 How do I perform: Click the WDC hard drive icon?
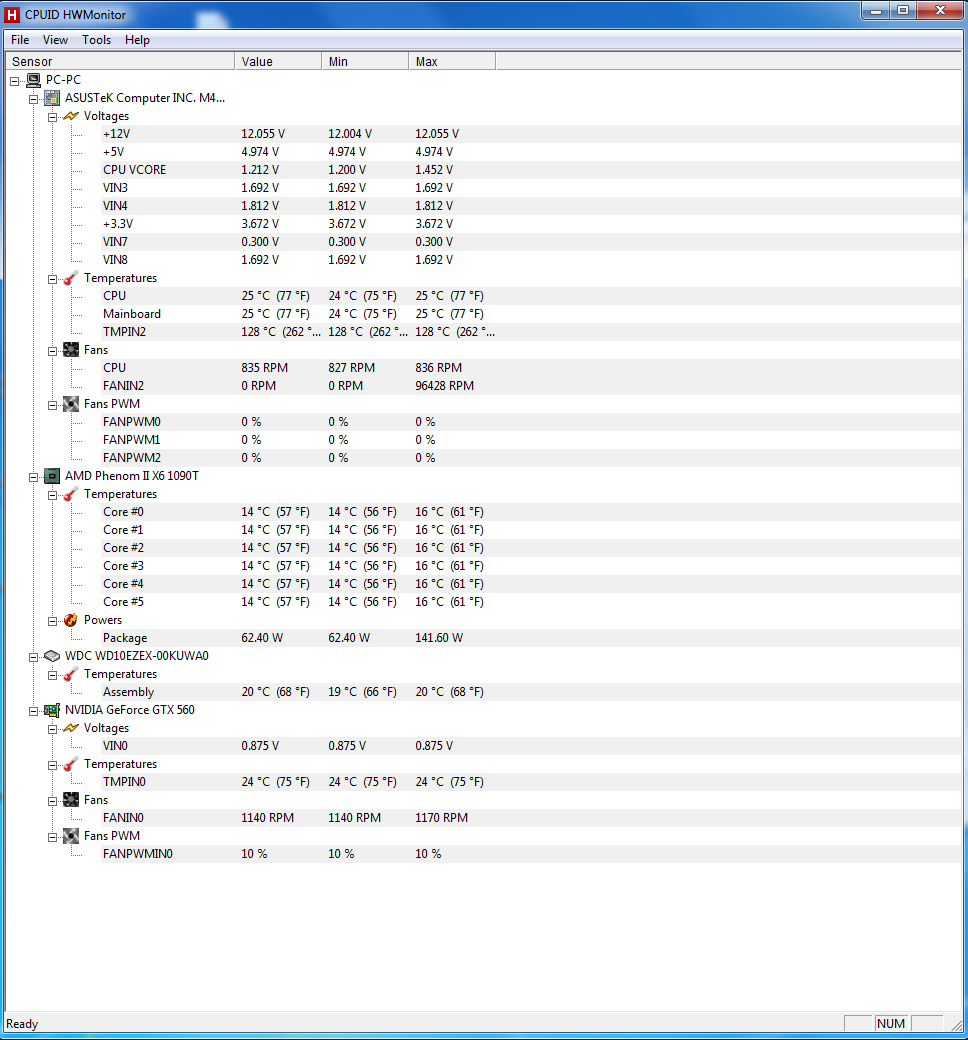52,656
